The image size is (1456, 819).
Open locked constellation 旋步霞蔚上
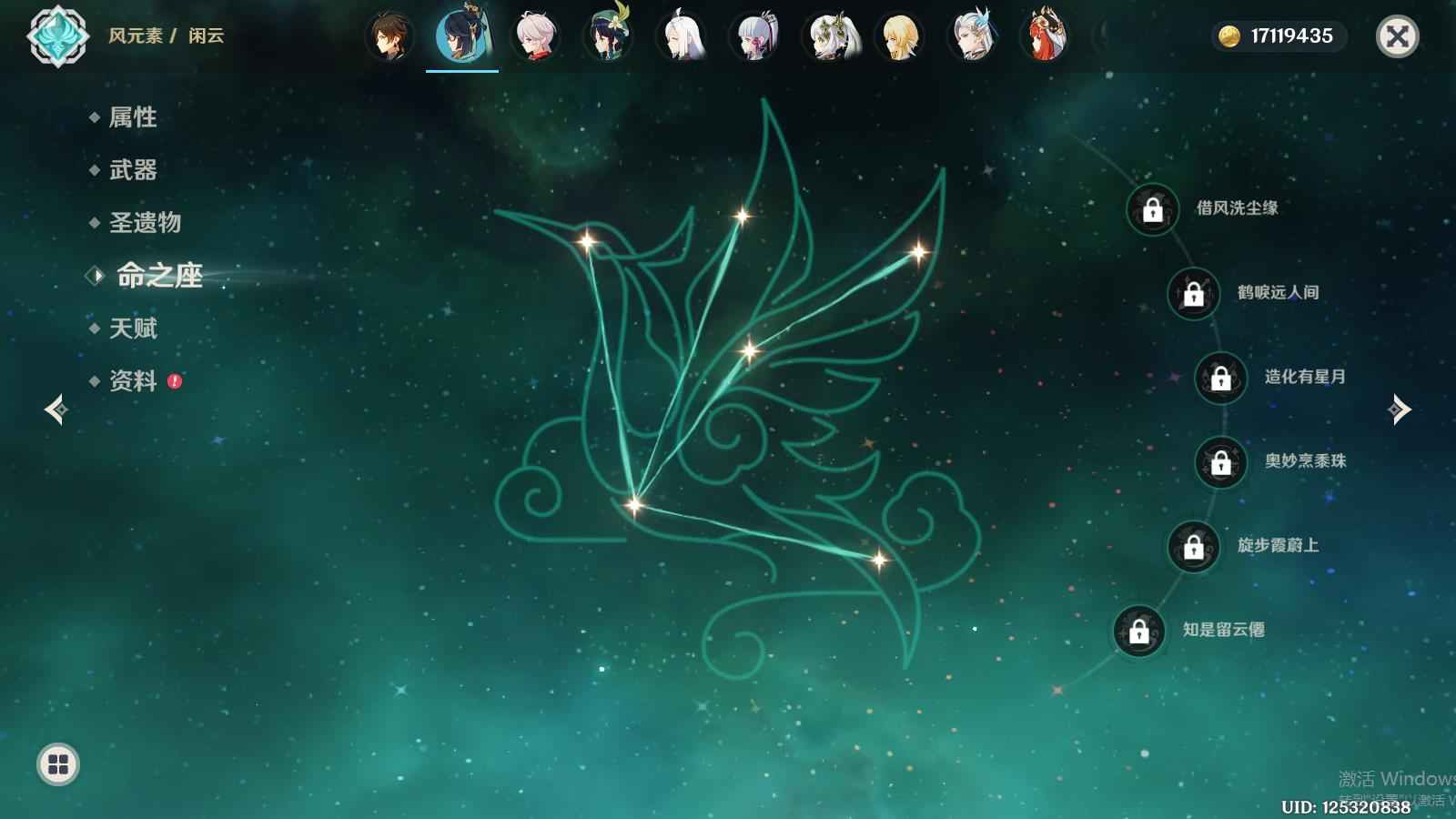[x=1194, y=547]
